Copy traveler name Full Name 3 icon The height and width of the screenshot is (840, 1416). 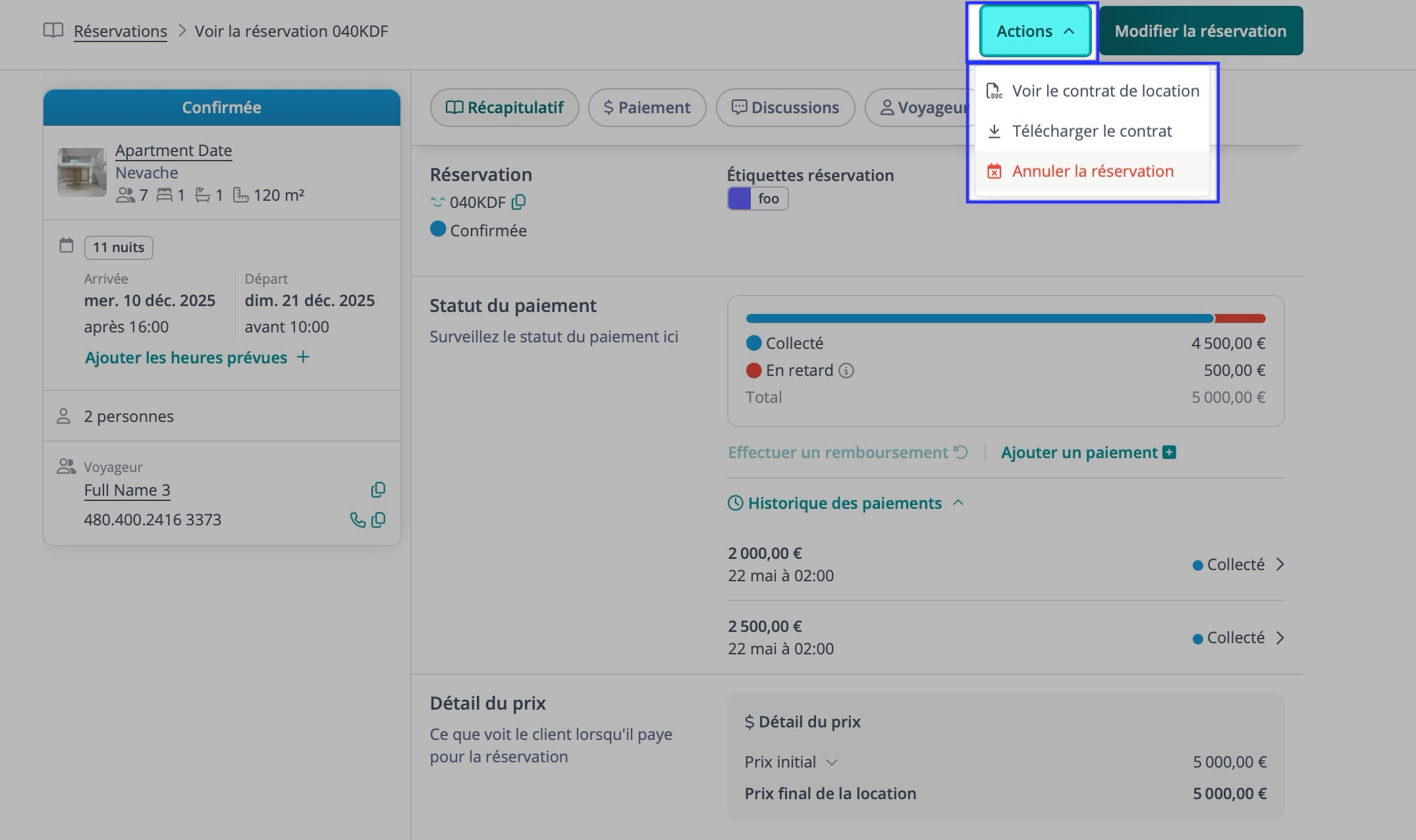tap(378, 490)
